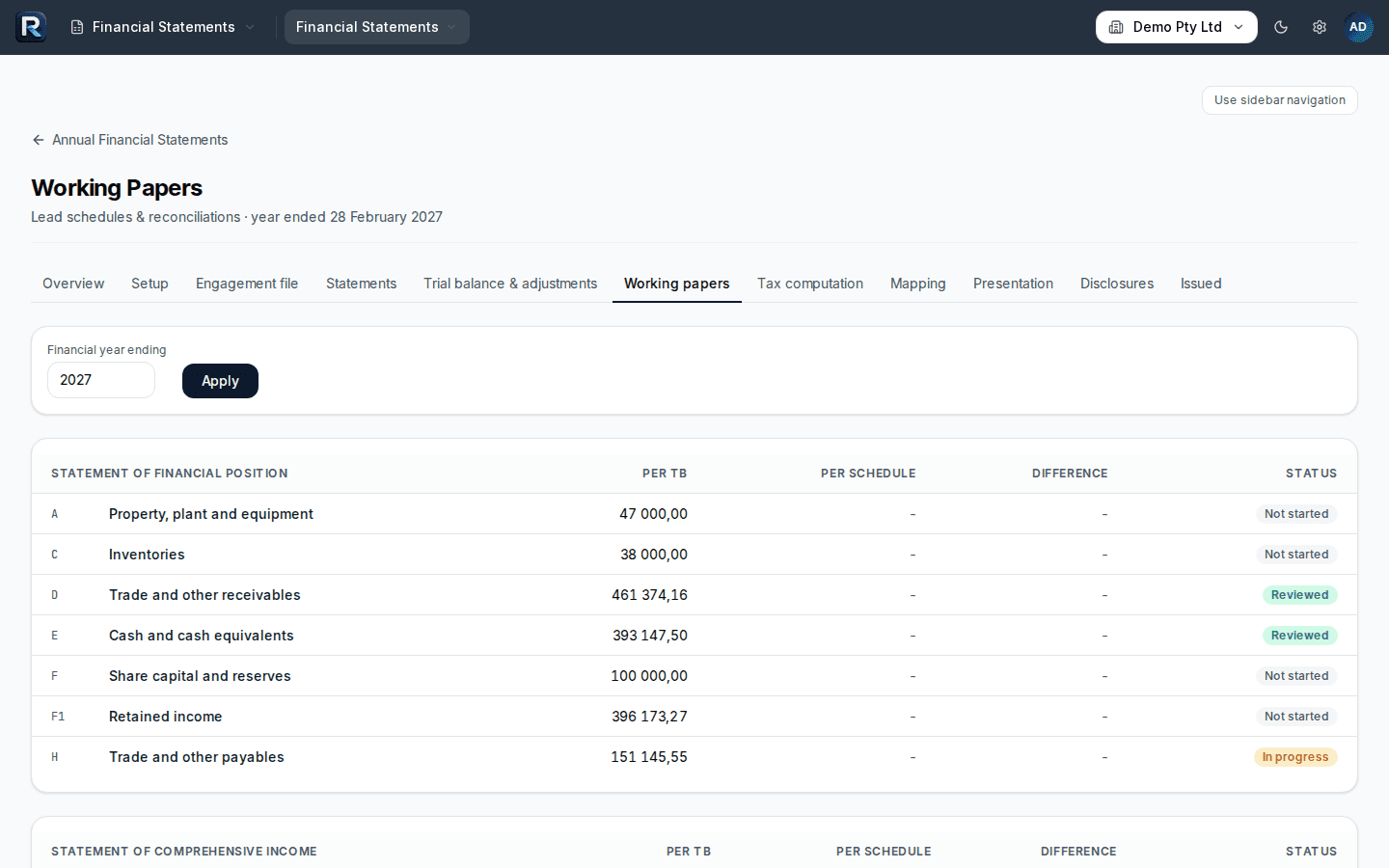This screenshot has height=868, width=1389.
Task: Click the 47 000,00 Per TB amount
Action: click(653, 514)
